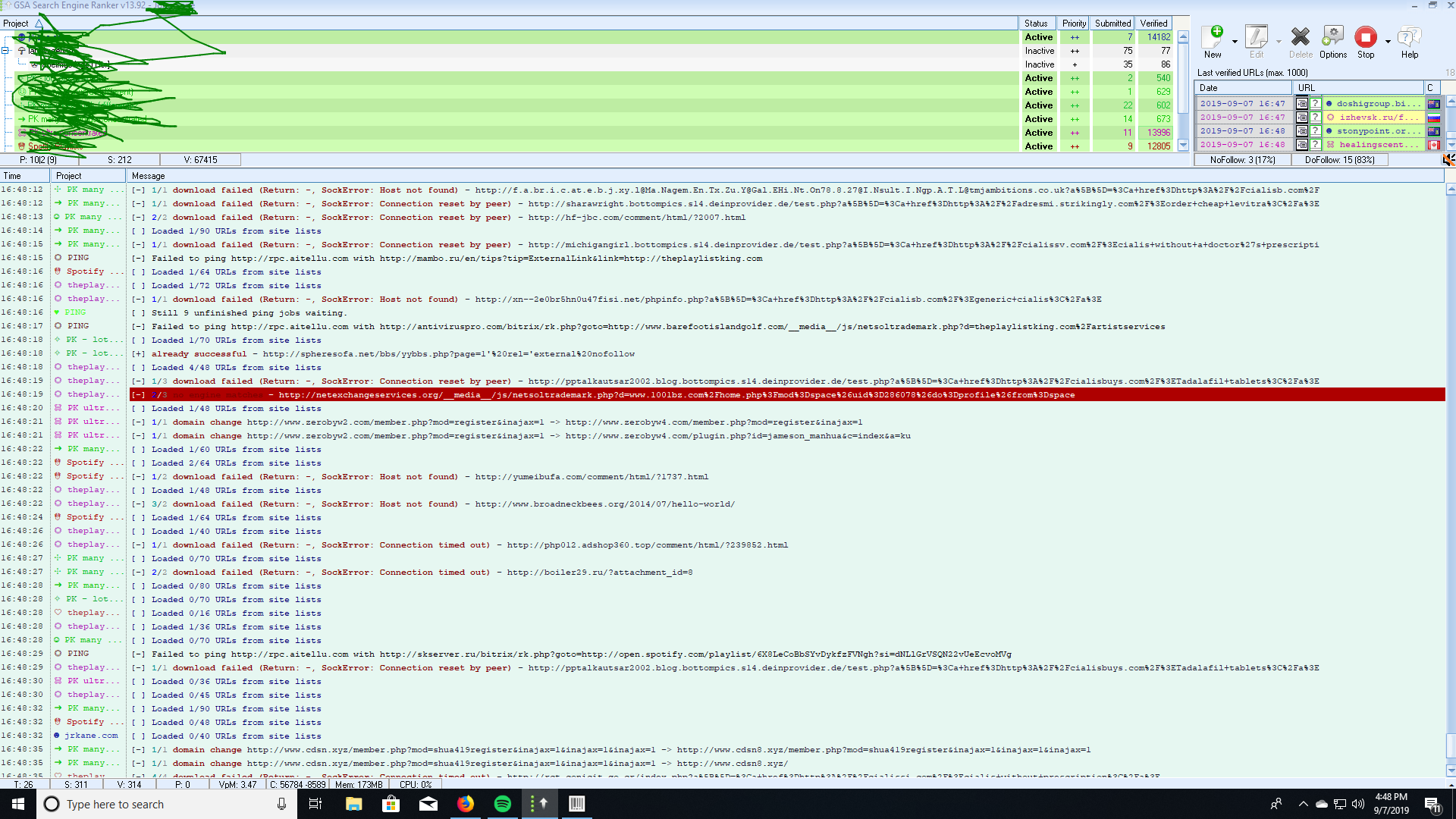Click the Canada flag in healingscent row
Screen dimensions: 1456x819
1433,145
